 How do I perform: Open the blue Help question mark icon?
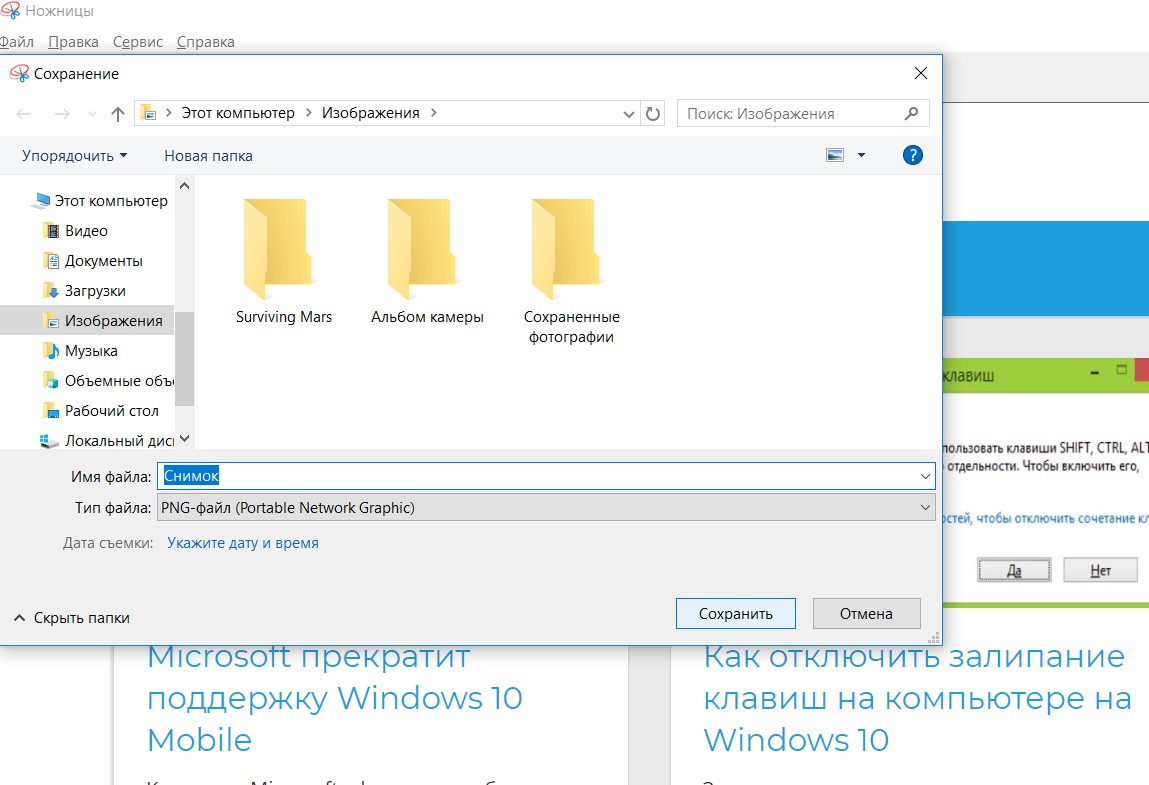pyautogui.click(x=912, y=155)
